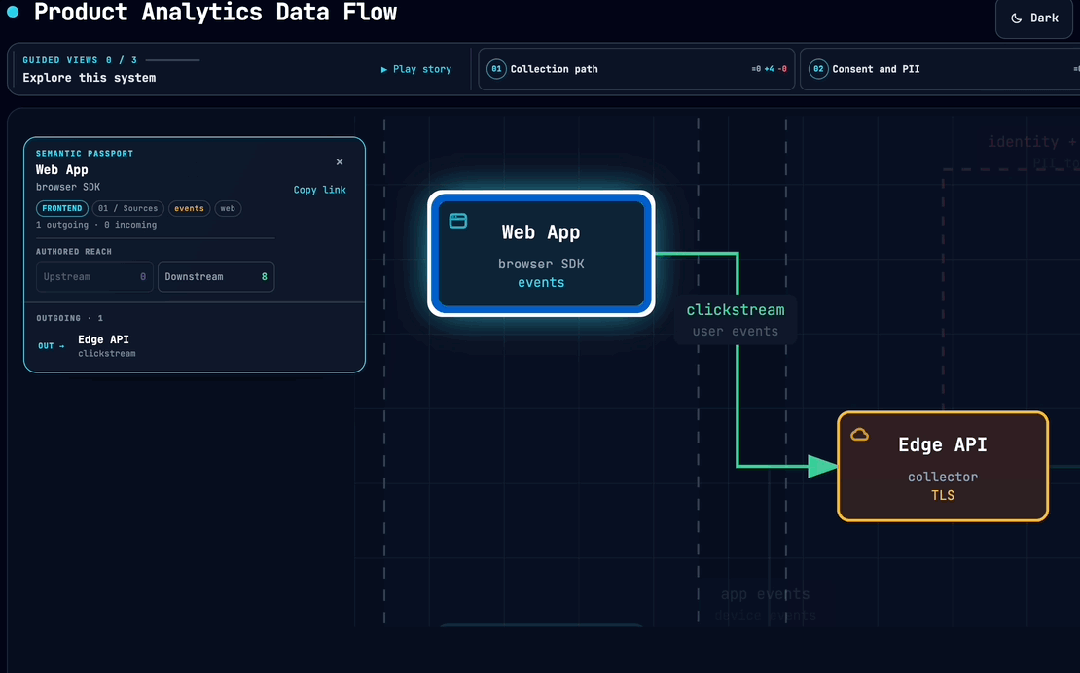
Task: Click the "Explore this system" text
Action: (89, 78)
